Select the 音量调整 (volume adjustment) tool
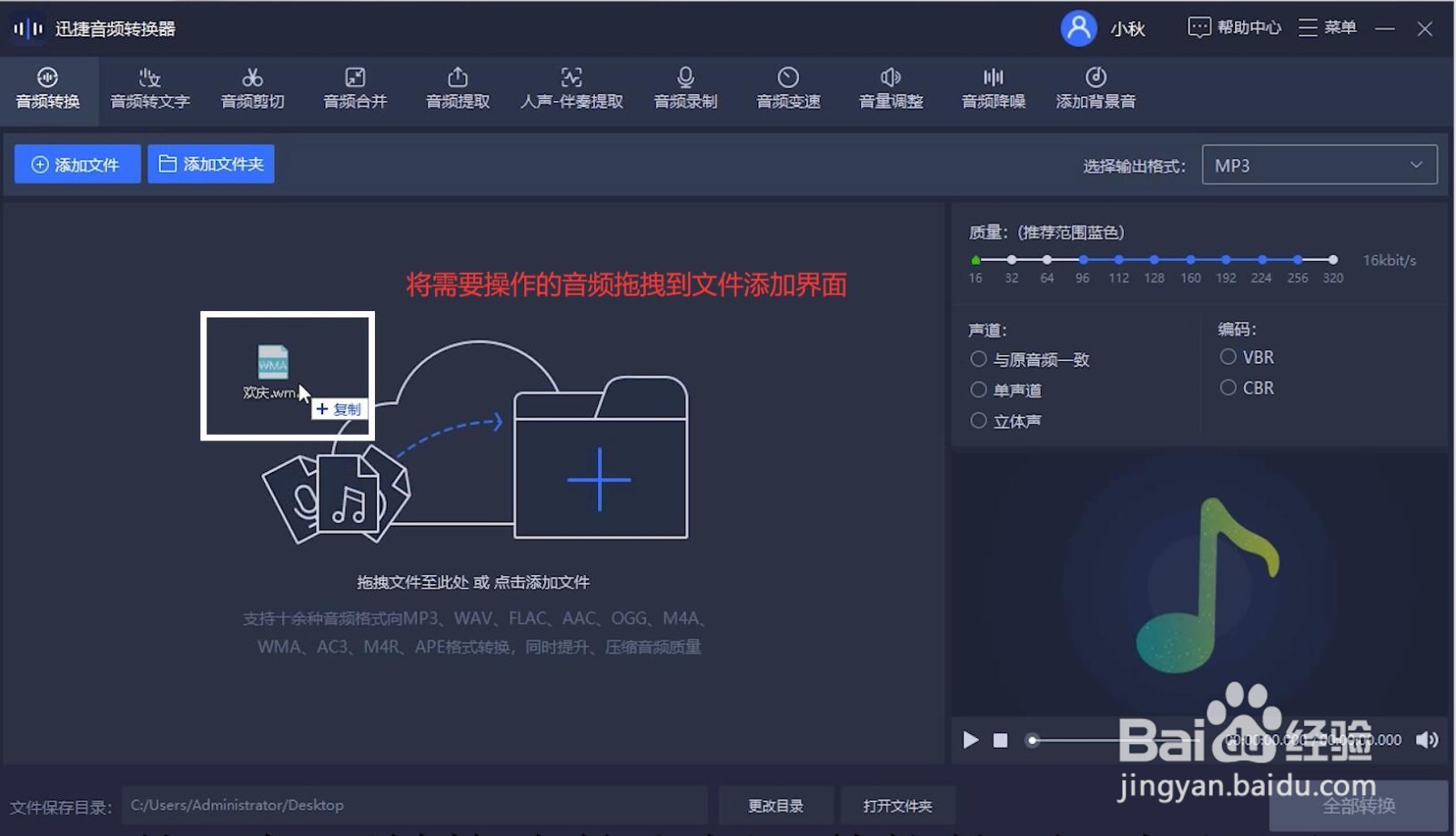 click(x=890, y=88)
